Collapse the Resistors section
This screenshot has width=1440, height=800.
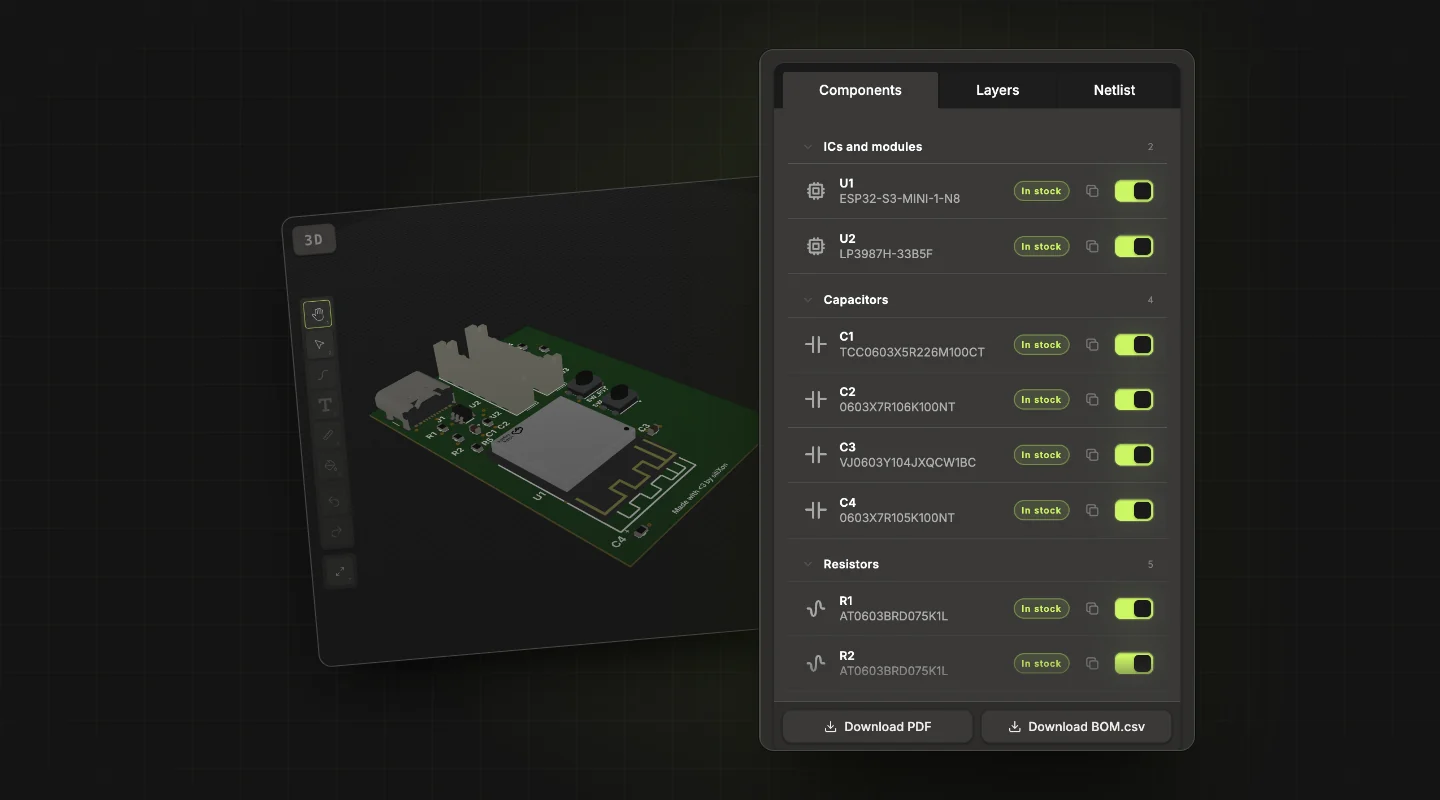coord(808,564)
